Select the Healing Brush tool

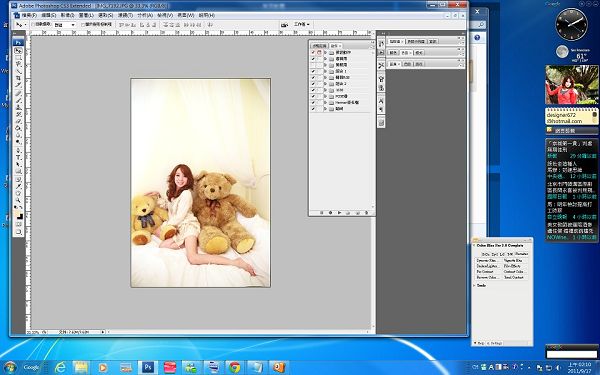coord(18,93)
